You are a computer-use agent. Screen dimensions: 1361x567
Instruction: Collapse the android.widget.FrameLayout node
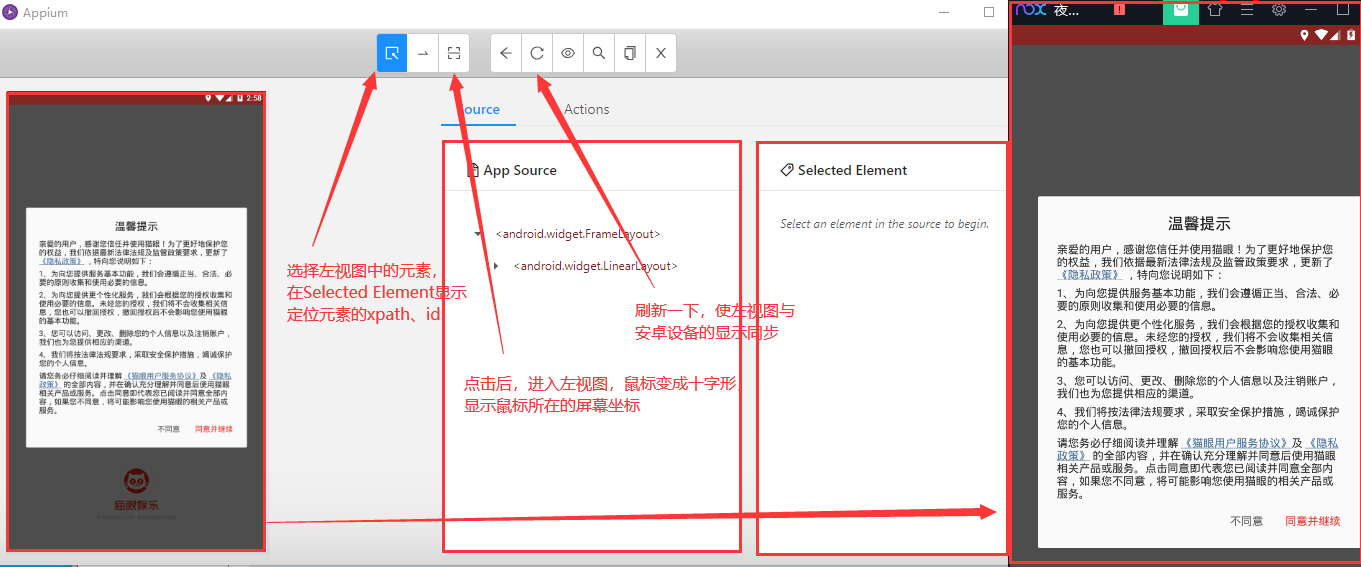(478, 234)
